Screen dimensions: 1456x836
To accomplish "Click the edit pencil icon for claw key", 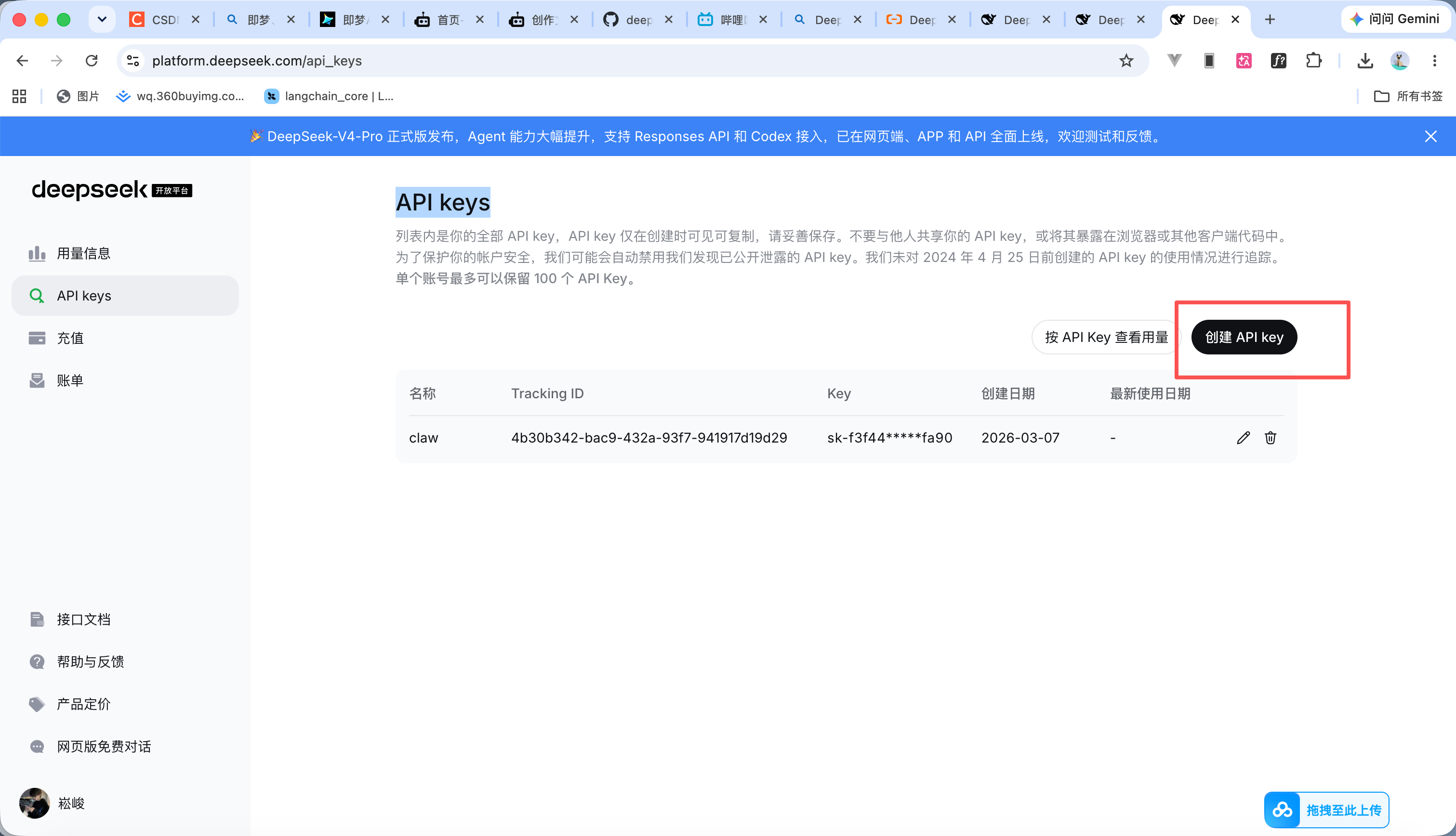I will [1243, 438].
